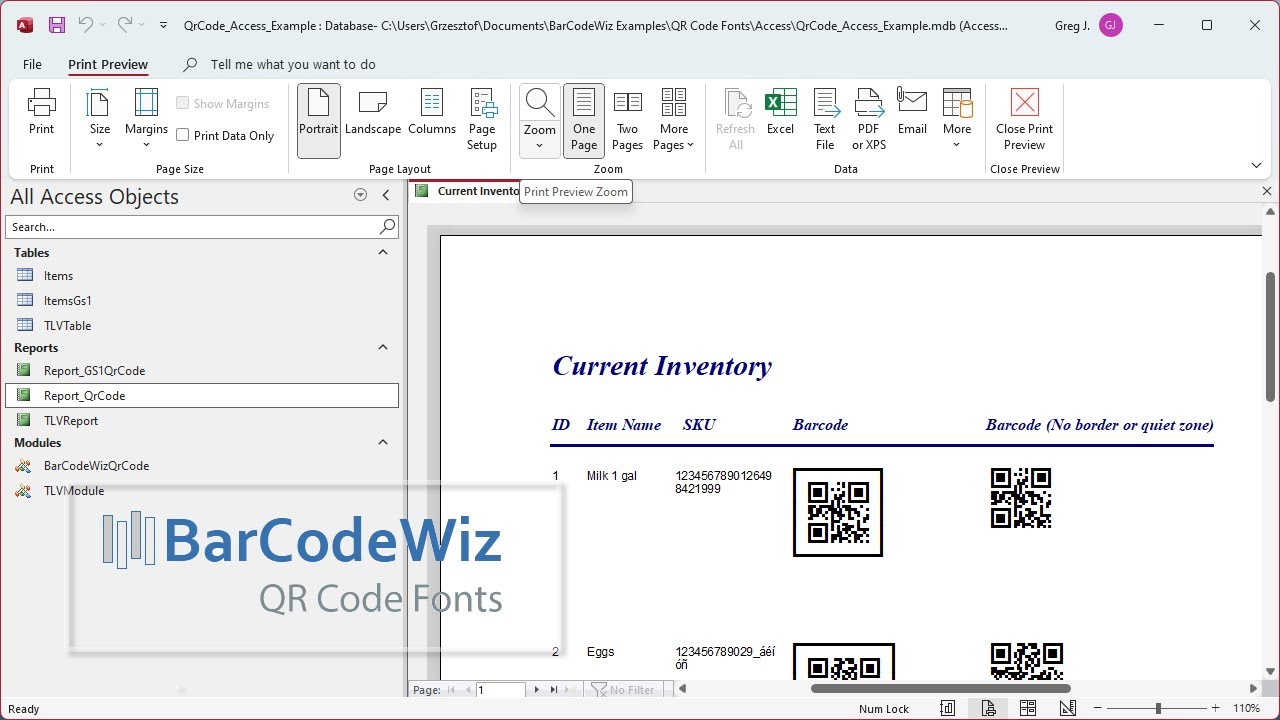Open Page Setup dialog

tap(482, 120)
